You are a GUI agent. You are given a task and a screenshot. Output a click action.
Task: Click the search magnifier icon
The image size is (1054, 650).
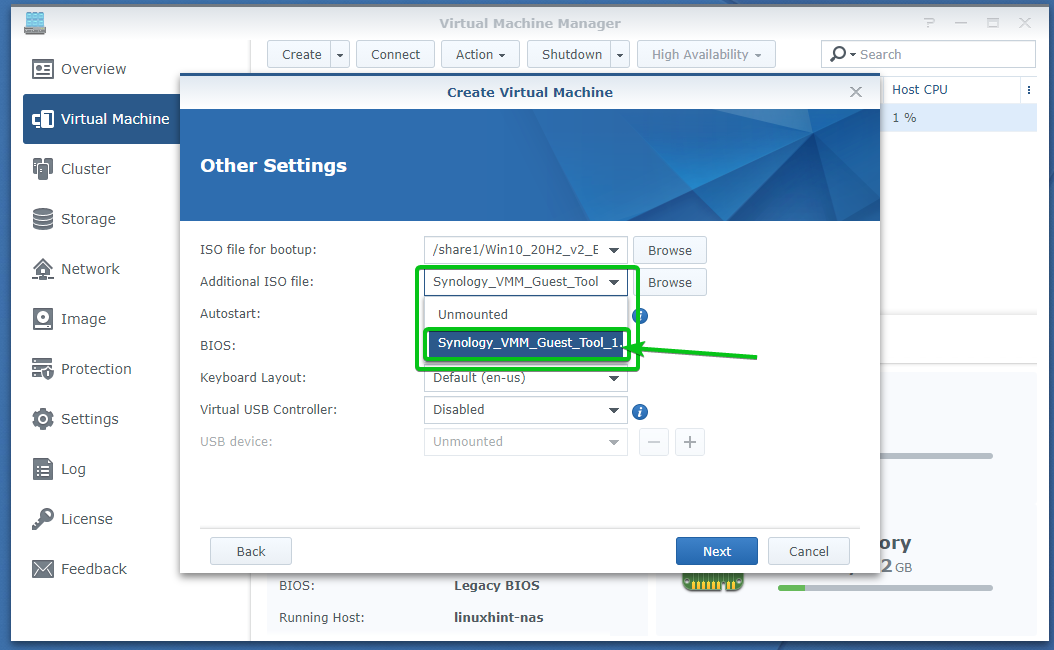coord(838,54)
